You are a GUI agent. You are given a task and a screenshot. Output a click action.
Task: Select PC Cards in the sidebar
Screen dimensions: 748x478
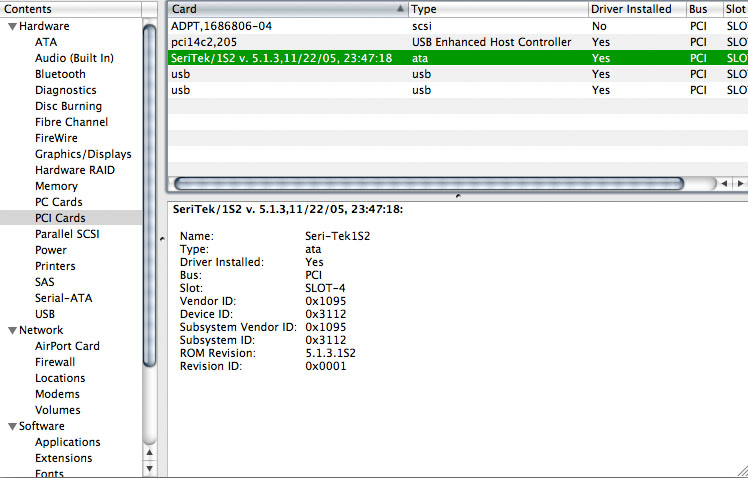click(x=58, y=202)
